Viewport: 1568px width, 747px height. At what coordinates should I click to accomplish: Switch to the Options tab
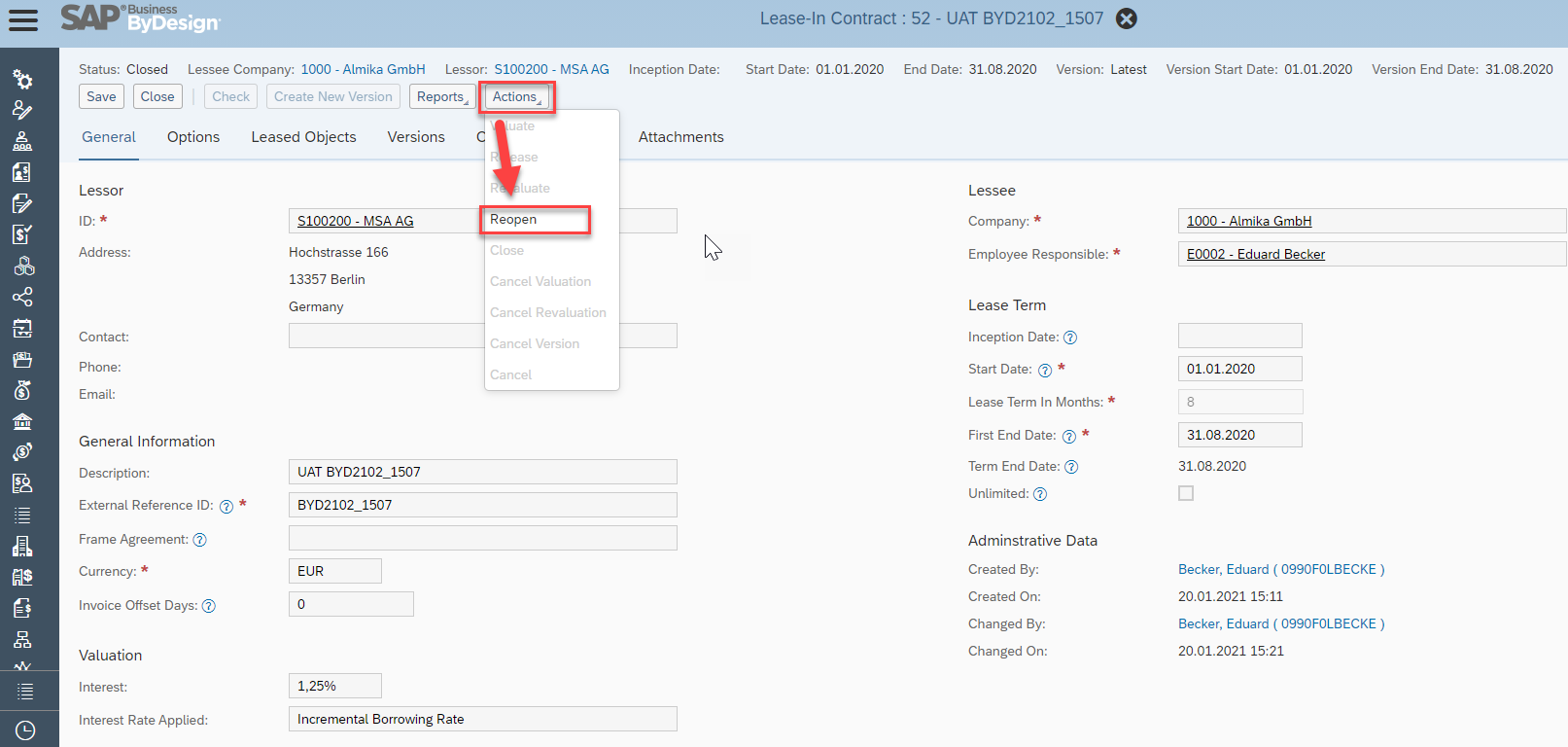pos(193,137)
